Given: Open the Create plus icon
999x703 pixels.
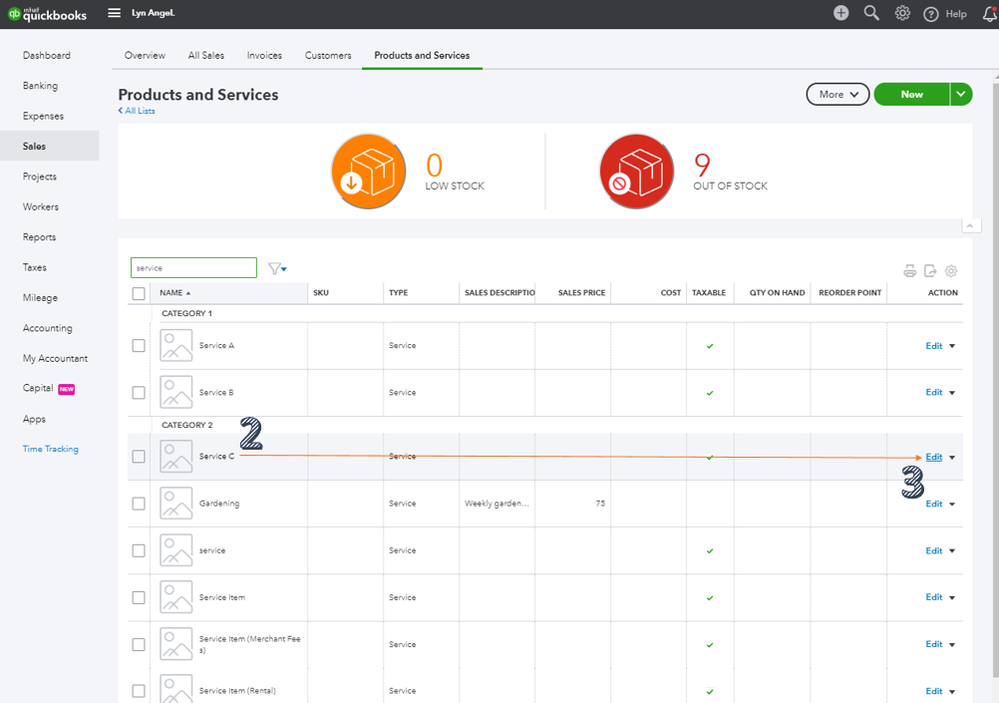Looking at the screenshot, I should (841, 13).
